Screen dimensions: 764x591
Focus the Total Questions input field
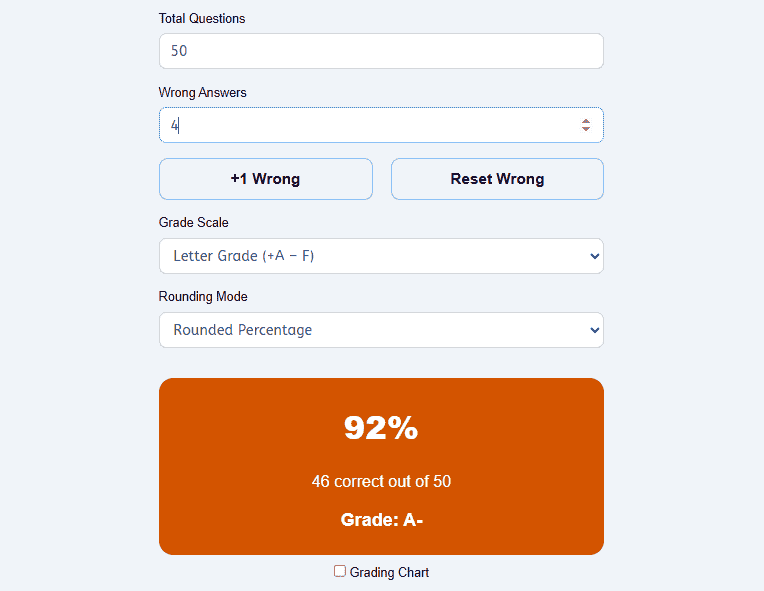click(380, 51)
